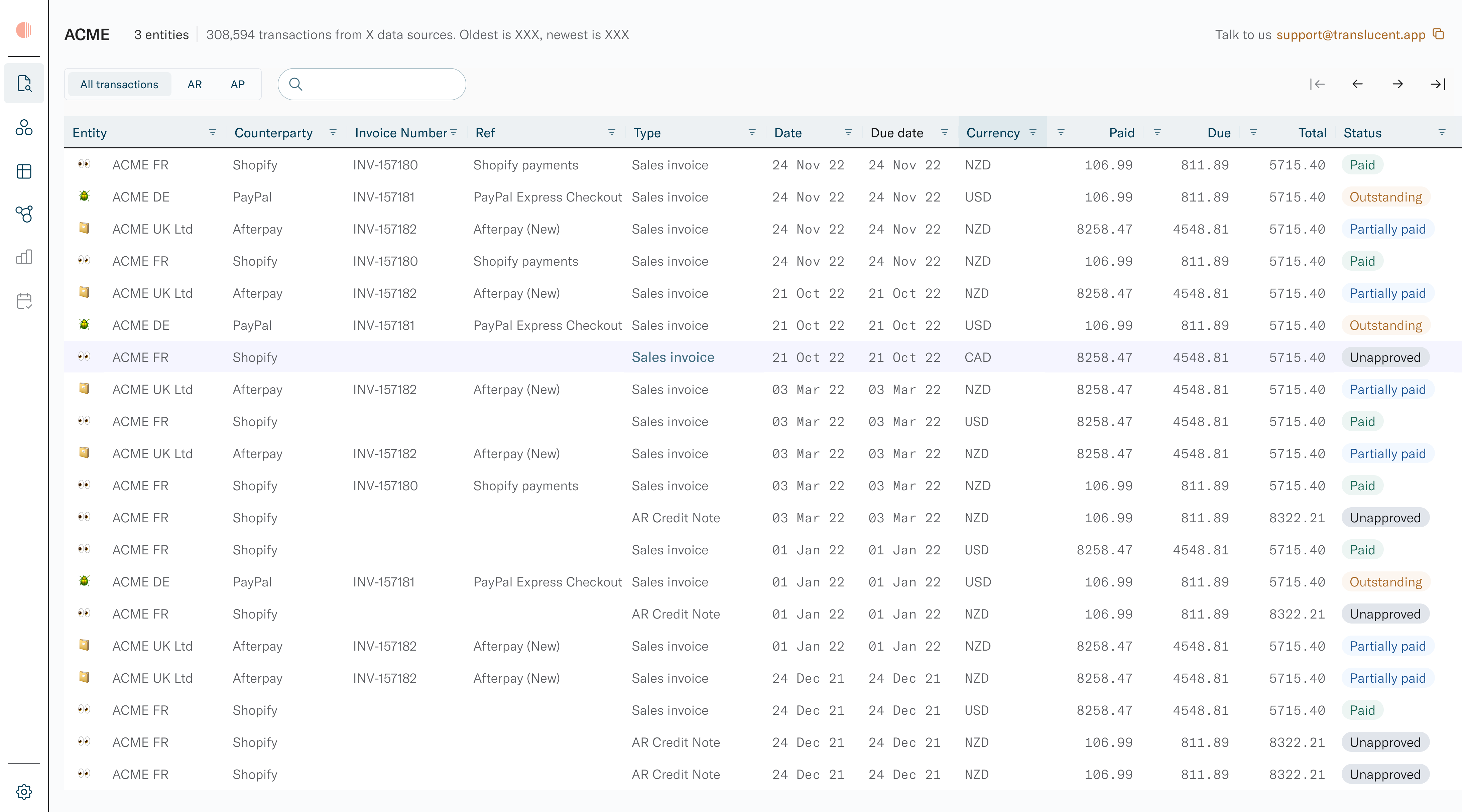The image size is (1462, 812).
Task: Click the 3 entities label
Action: (x=161, y=35)
